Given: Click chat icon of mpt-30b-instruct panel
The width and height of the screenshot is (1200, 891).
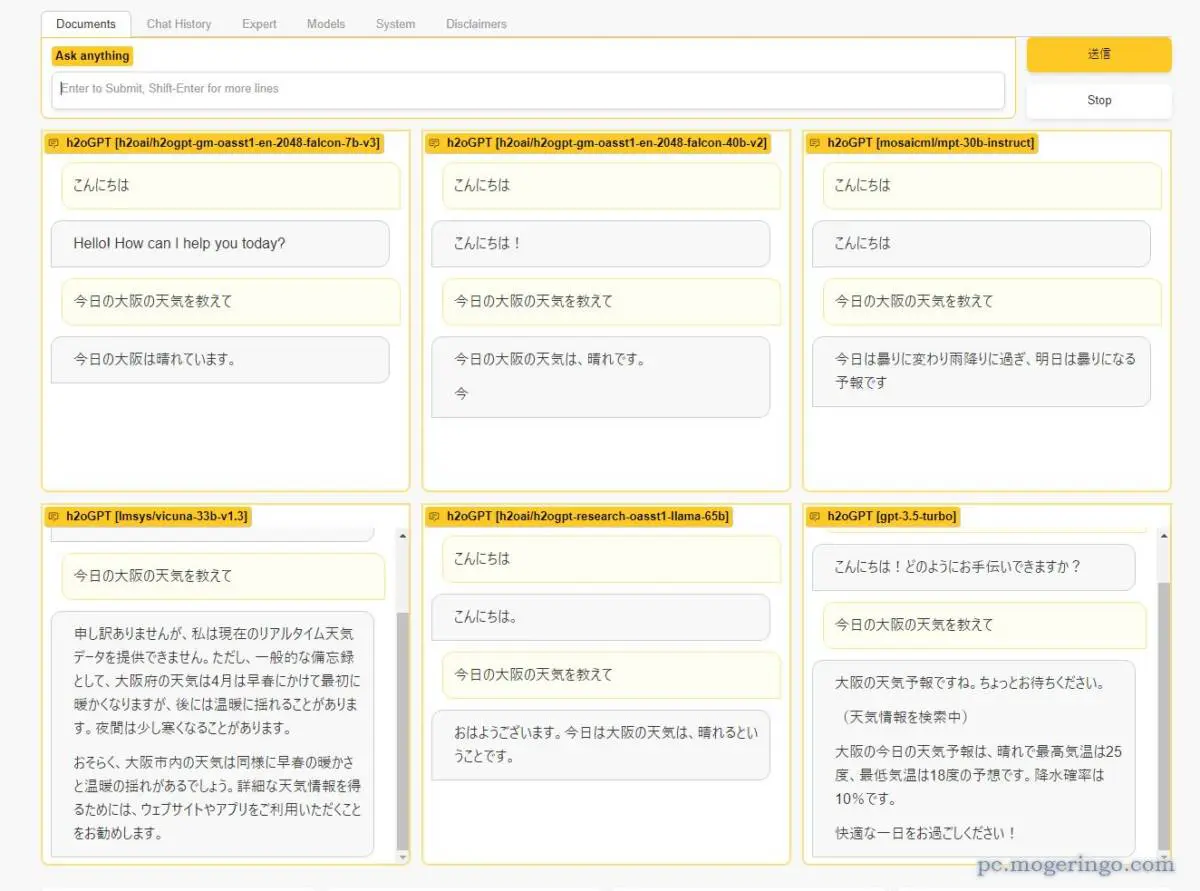Looking at the screenshot, I should coord(815,143).
